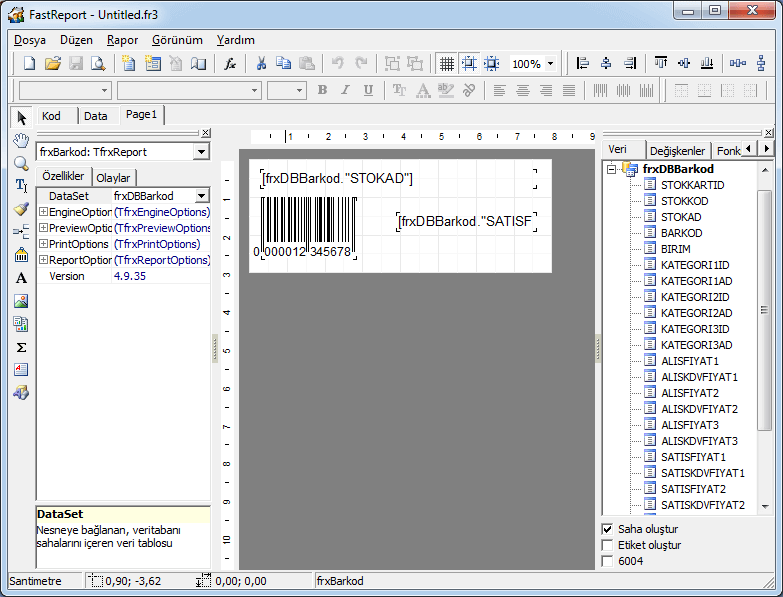This screenshot has width=783, height=597.
Task: Switch to the Kod tab
Action: point(51,116)
